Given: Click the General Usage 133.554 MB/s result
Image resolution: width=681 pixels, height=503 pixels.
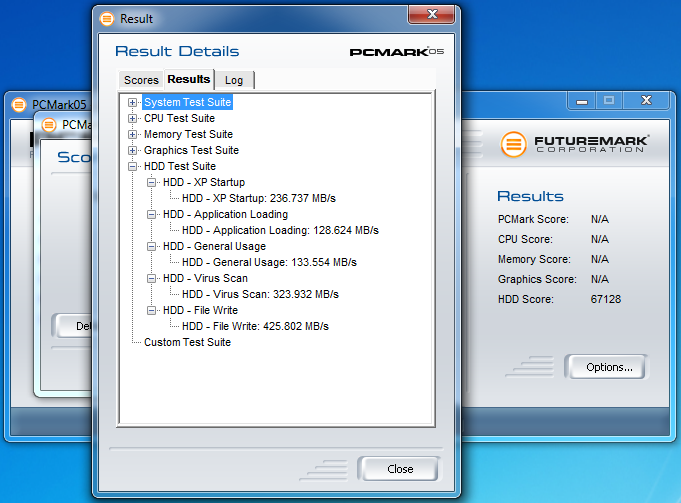Looking at the screenshot, I should pyautogui.click(x=269, y=262).
